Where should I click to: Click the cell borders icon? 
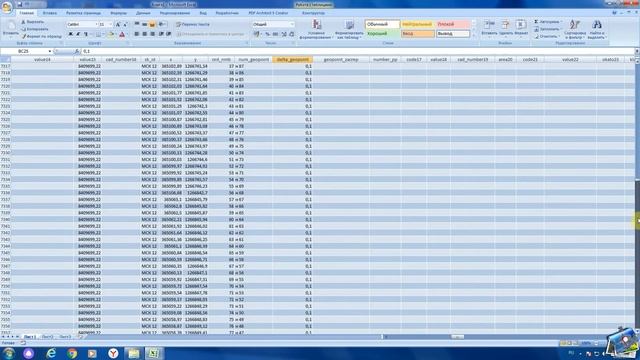point(98,35)
